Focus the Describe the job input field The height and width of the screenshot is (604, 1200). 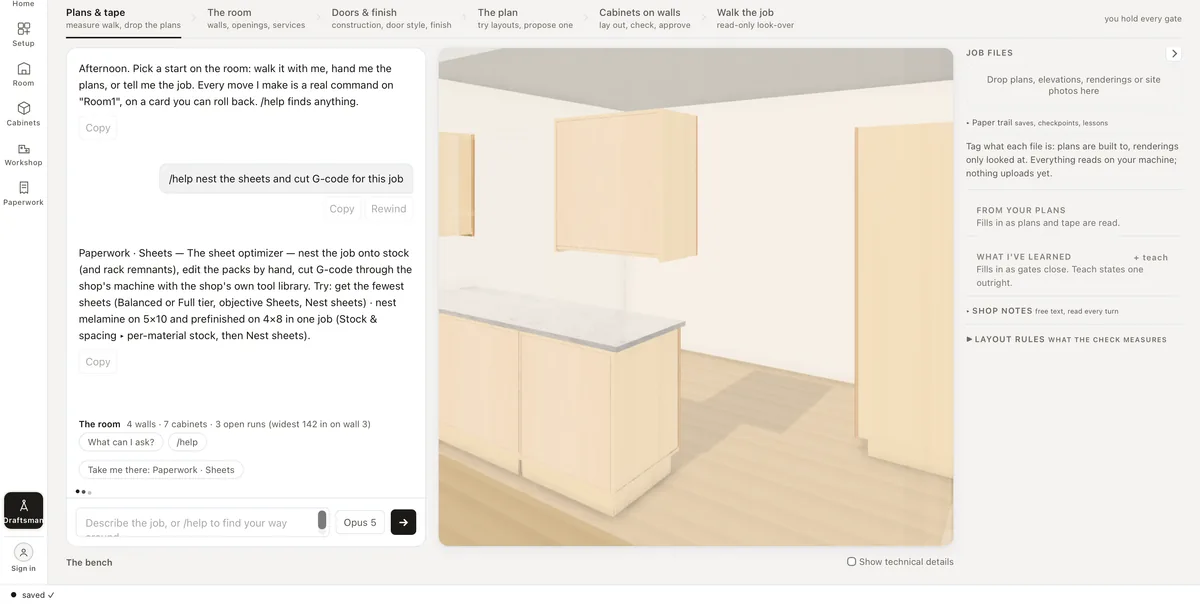(x=196, y=522)
